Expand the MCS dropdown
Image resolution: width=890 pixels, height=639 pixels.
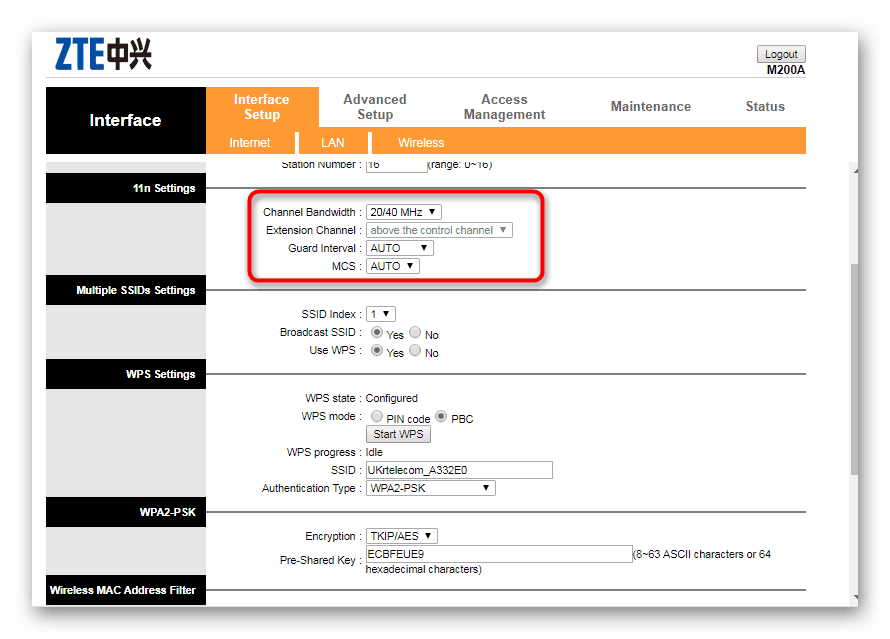[x=393, y=266]
